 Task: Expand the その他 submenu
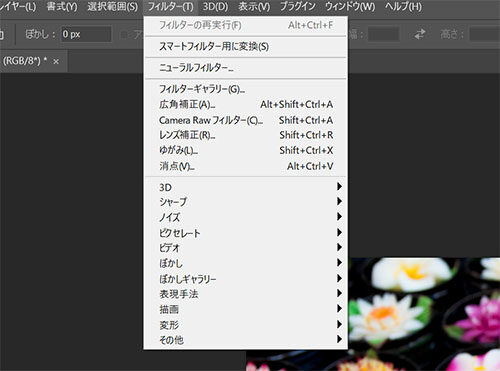(x=246, y=340)
